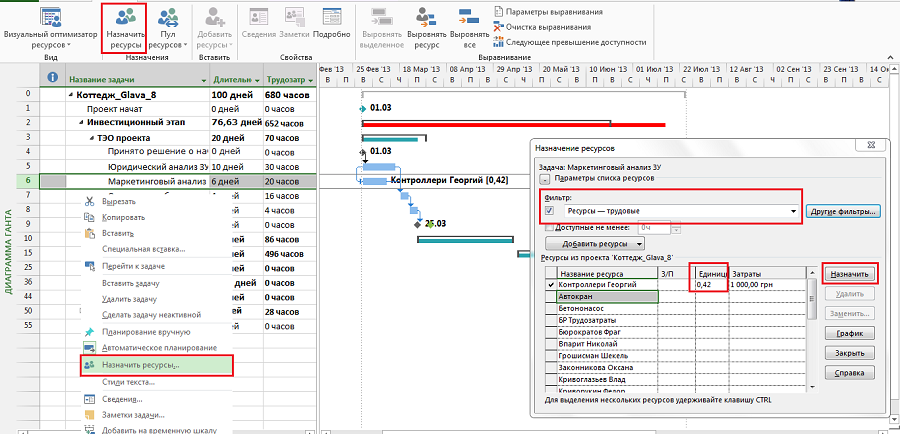Toggle the Фильтр checkbox in dialog

549,211
